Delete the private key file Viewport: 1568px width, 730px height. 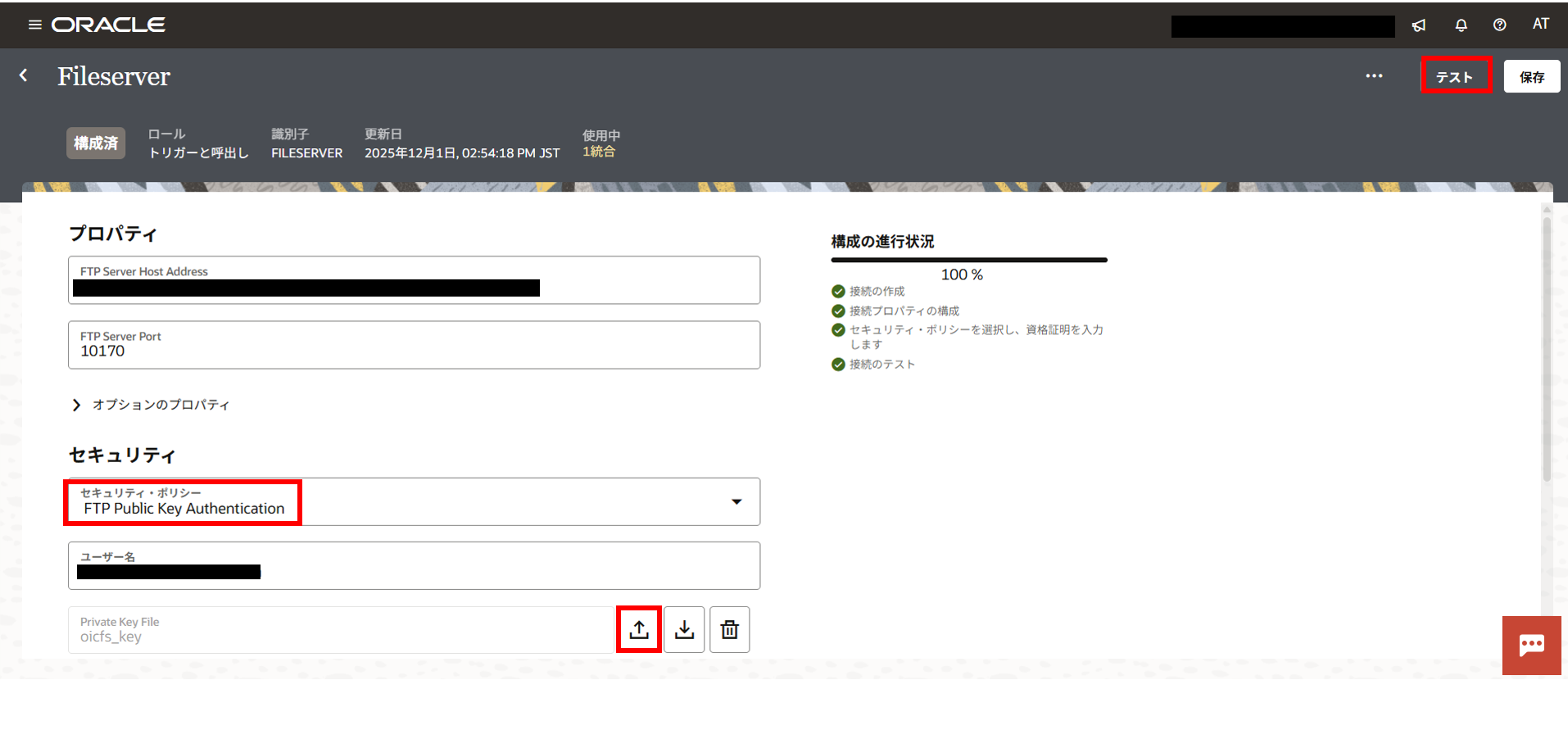tap(729, 629)
